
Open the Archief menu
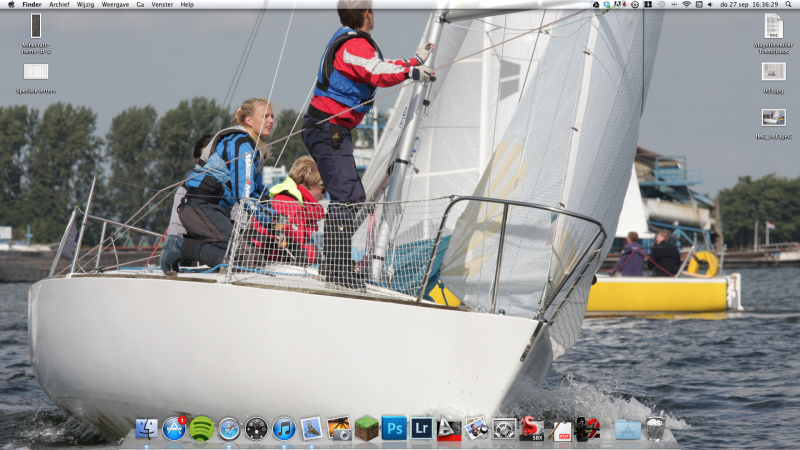click(59, 4)
